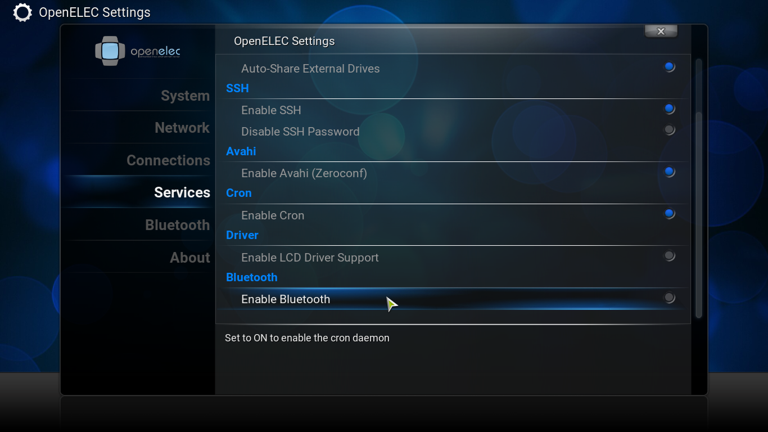Open the Bluetooth sidebar section
Image resolution: width=768 pixels, height=432 pixels.
[177, 225]
